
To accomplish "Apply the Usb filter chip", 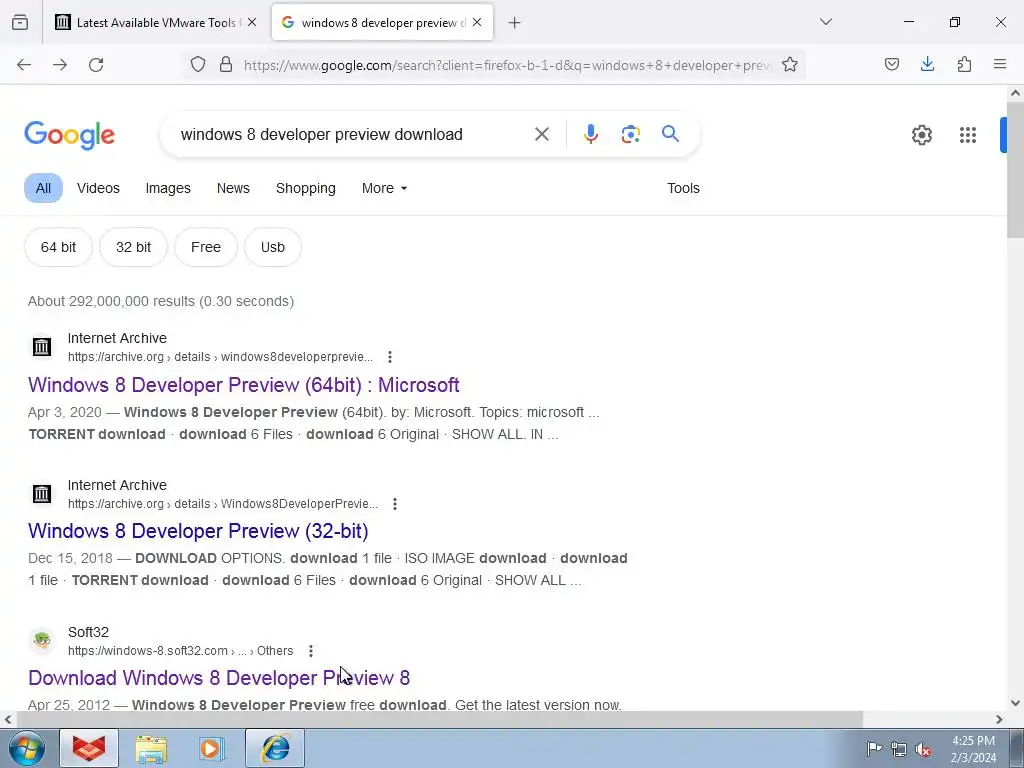I will (x=272, y=248).
